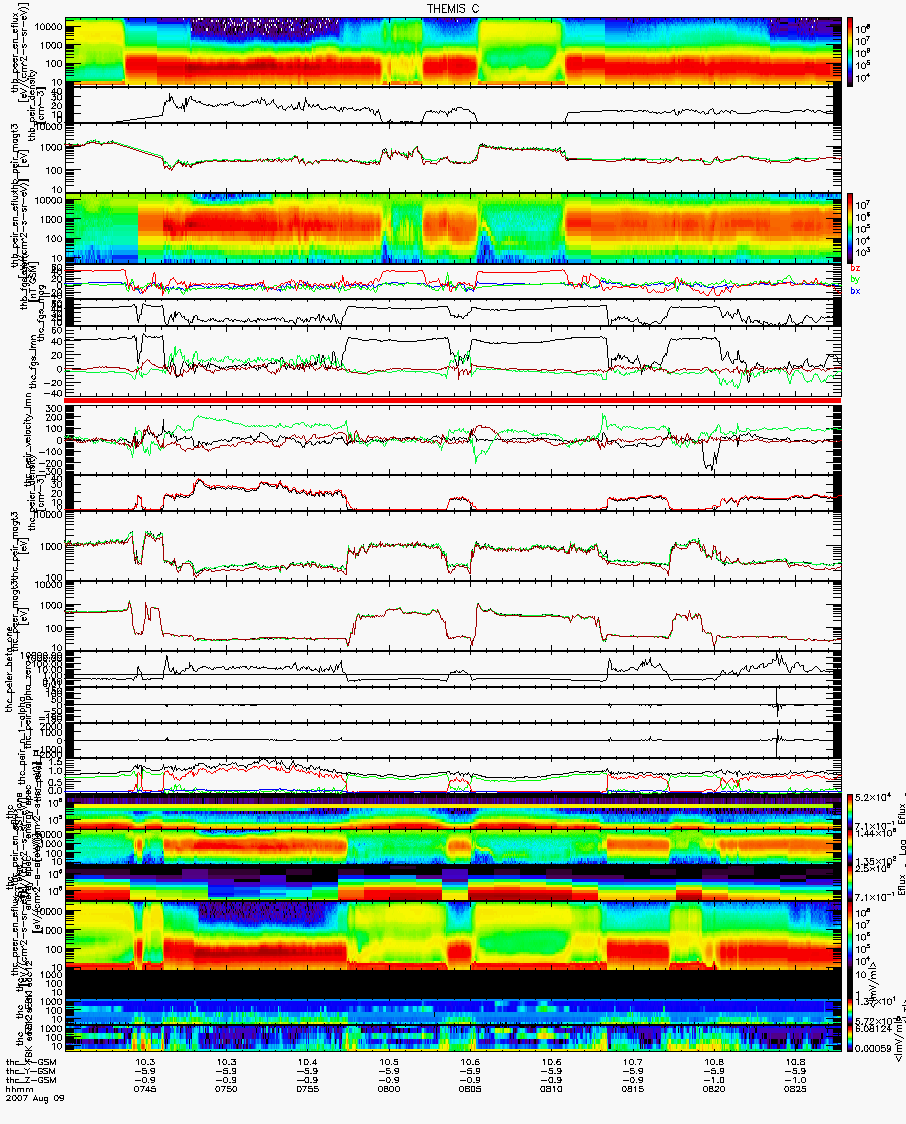Click the color bar labeled 5.2×10^4
This screenshot has height=1124, width=906.
pyautogui.click(x=850, y=811)
